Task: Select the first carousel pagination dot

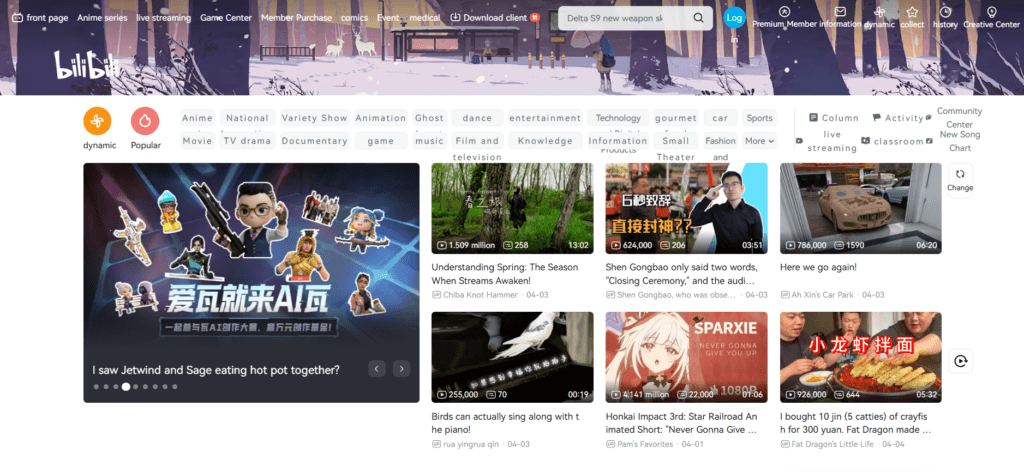Action: point(96,386)
